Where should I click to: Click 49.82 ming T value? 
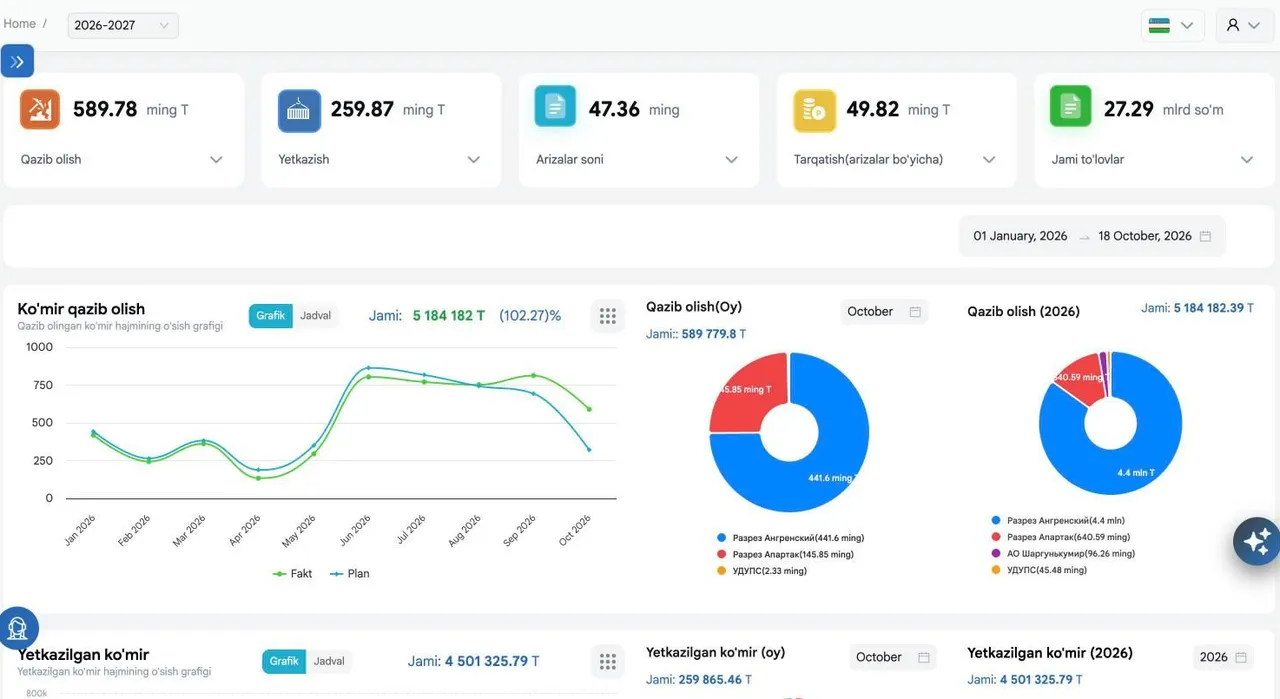[x=898, y=110]
